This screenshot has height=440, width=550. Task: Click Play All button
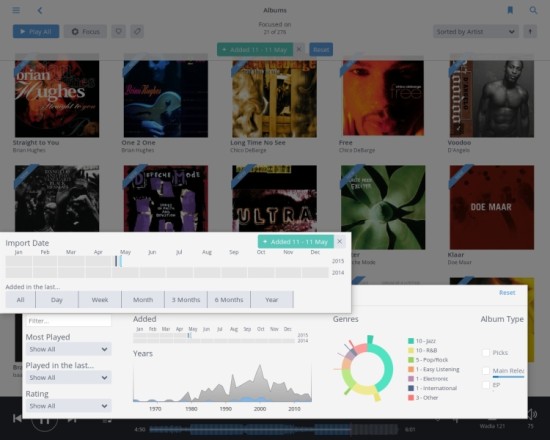click(x=36, y=32)
